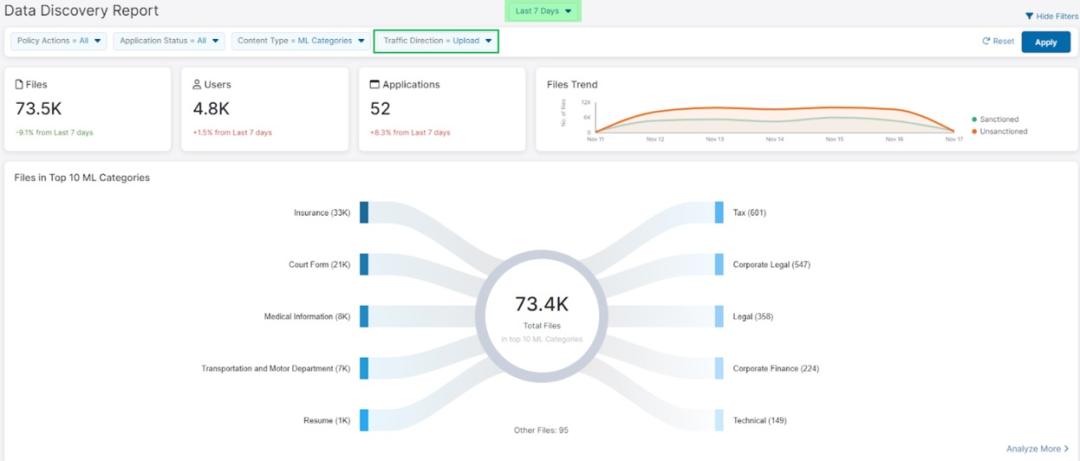Select the Tax (601) category bar

pos(719,212)
